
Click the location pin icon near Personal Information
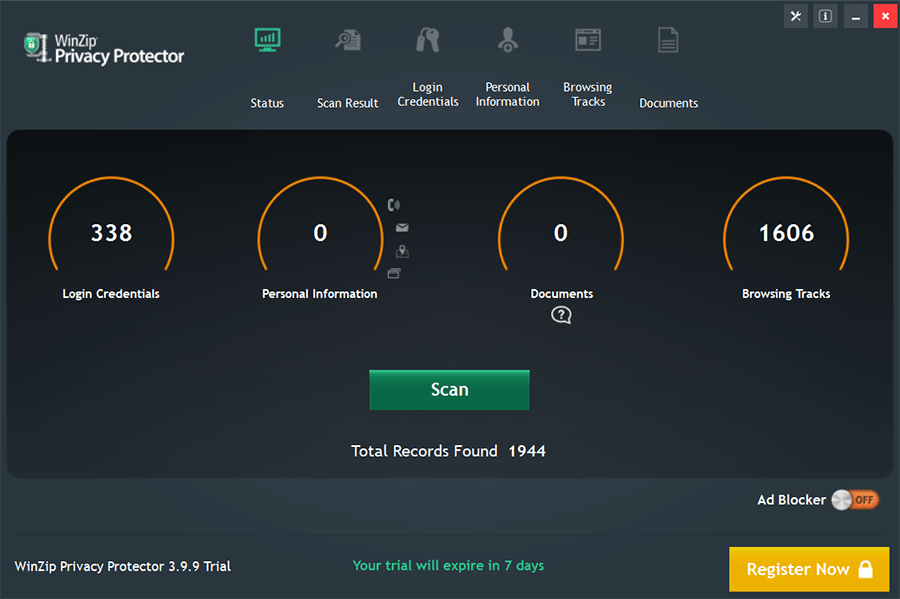pyautogui.click(x=401, y=251)
